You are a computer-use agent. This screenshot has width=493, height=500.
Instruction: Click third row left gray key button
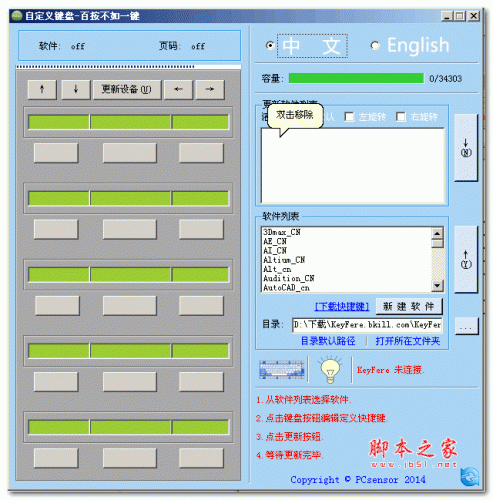tap(57, 305)
